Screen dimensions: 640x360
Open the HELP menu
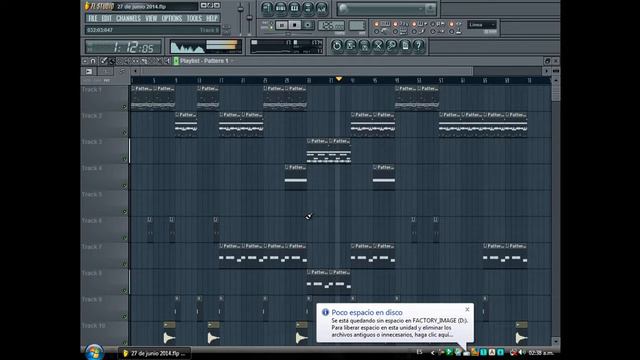click(x=211, y=18)
